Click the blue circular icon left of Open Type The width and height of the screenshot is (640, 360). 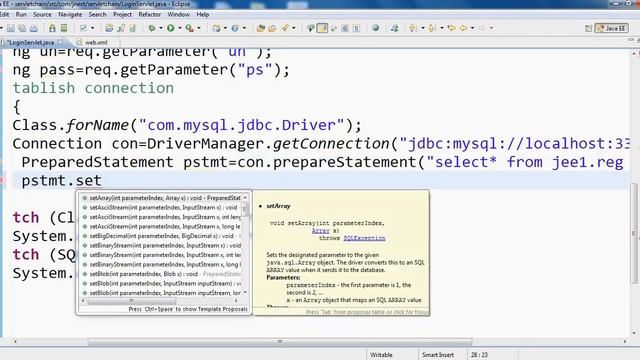tap(235, 28)
